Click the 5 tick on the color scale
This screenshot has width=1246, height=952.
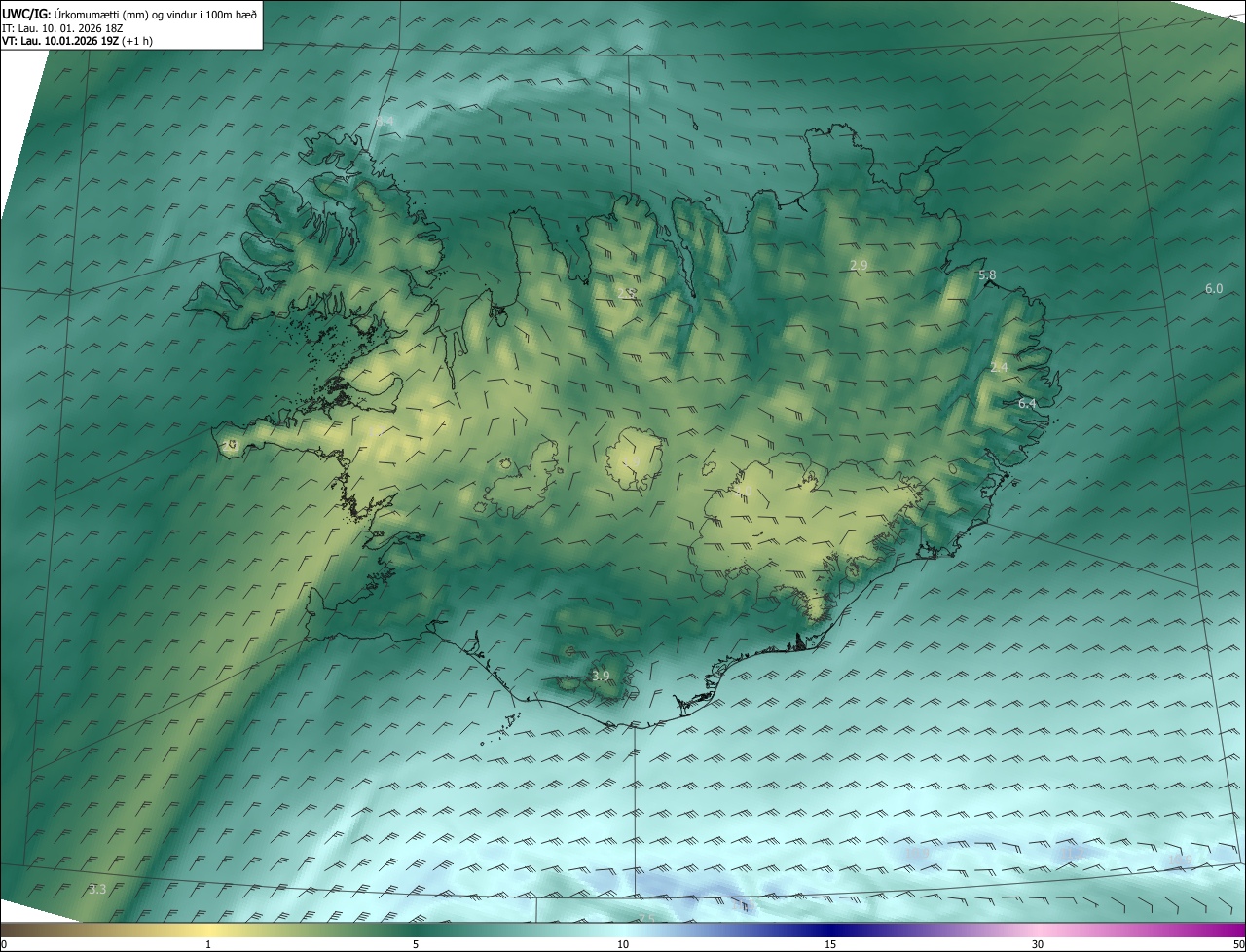[x=416, y=945]
